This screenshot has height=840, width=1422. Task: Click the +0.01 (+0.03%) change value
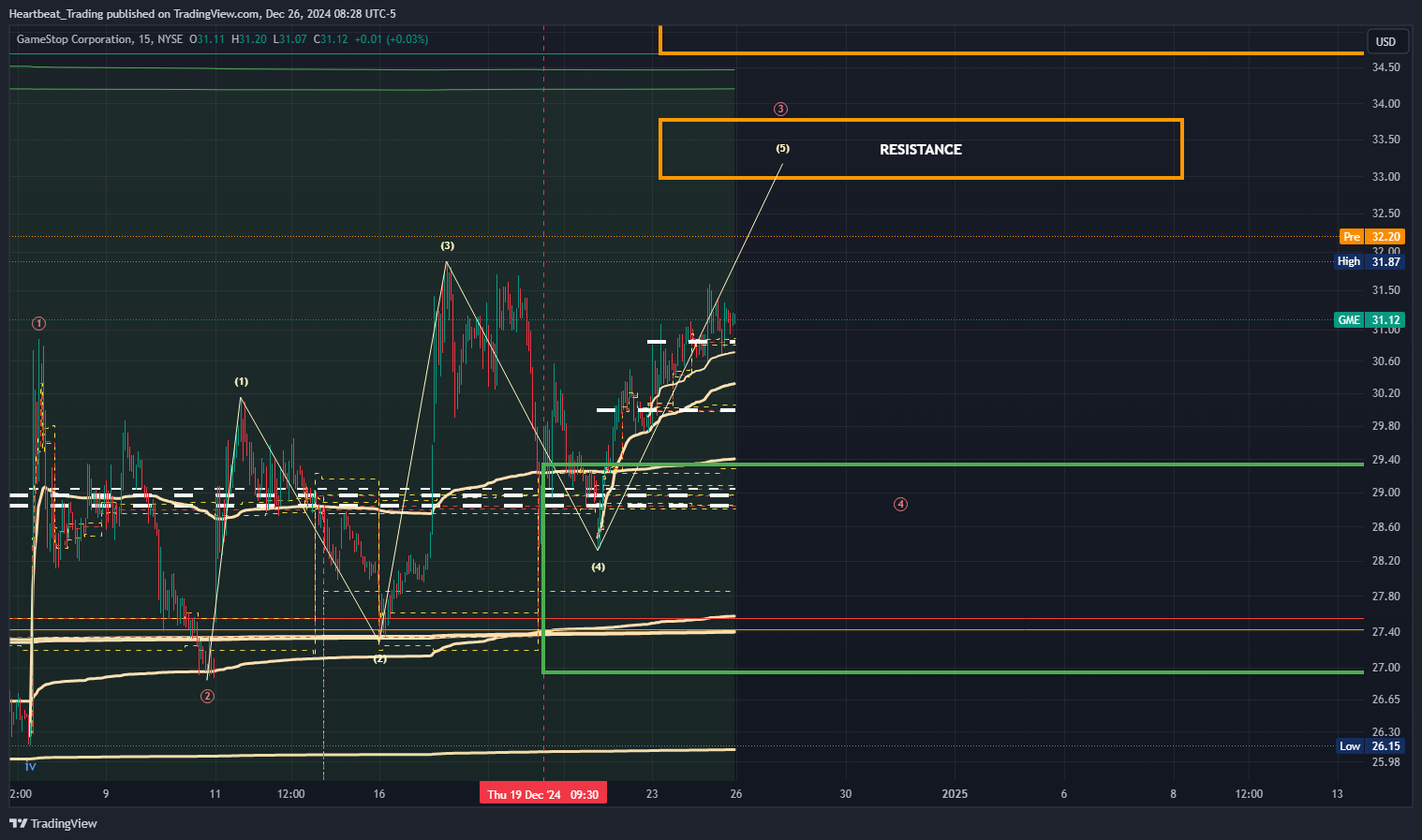tap(391, 39)
